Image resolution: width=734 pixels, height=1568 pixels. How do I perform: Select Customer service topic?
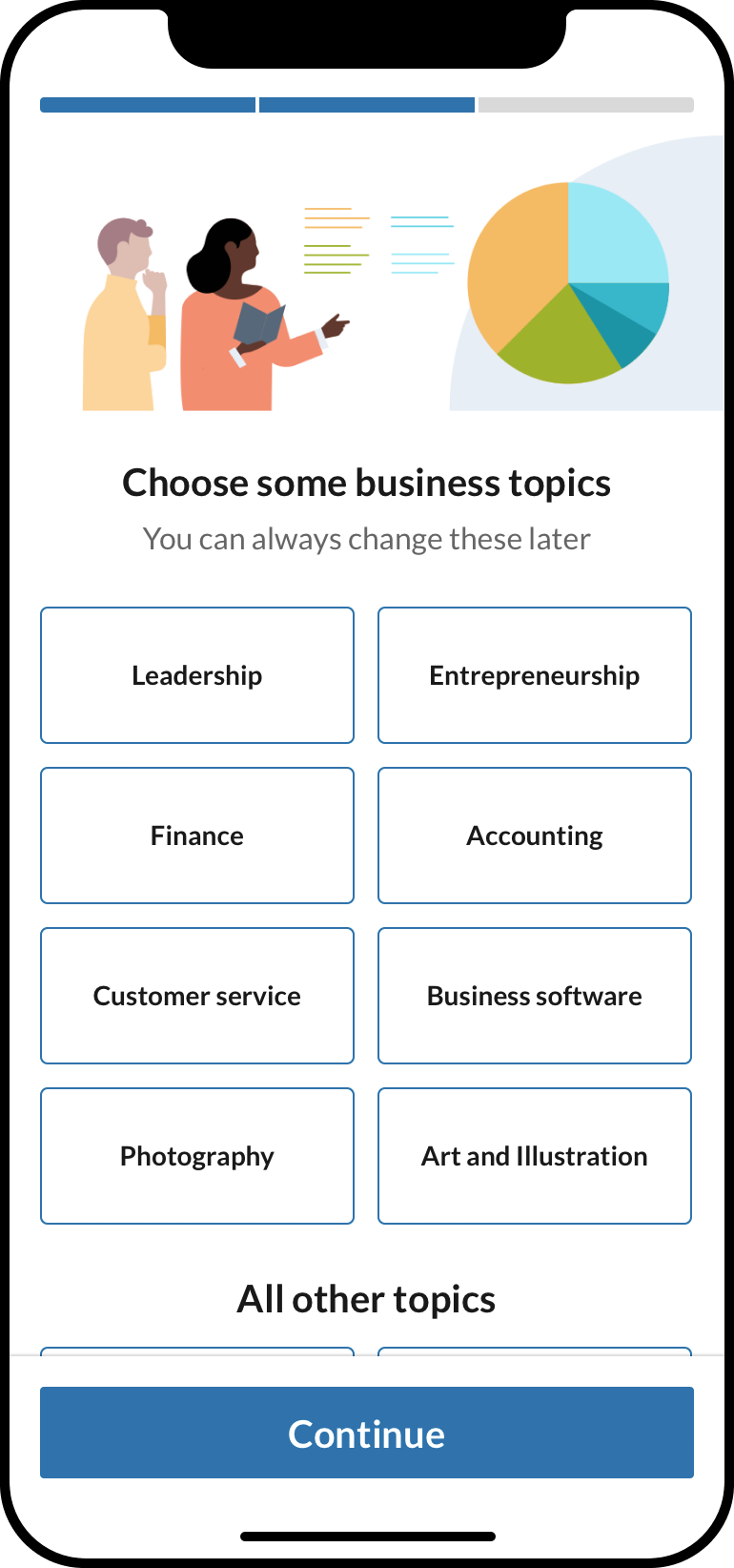click(x=197, y=996)
